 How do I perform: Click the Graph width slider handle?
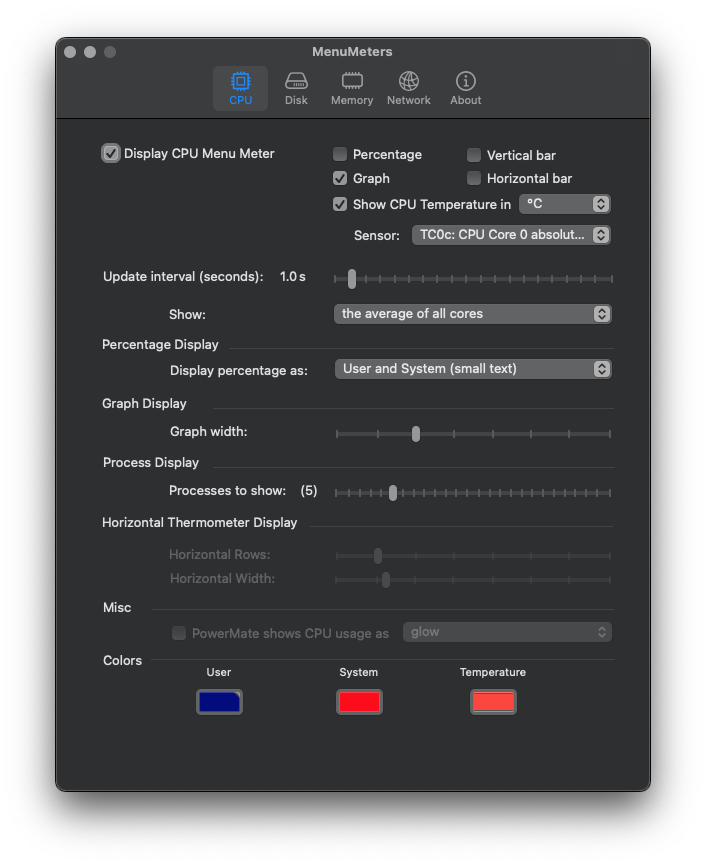416,434
